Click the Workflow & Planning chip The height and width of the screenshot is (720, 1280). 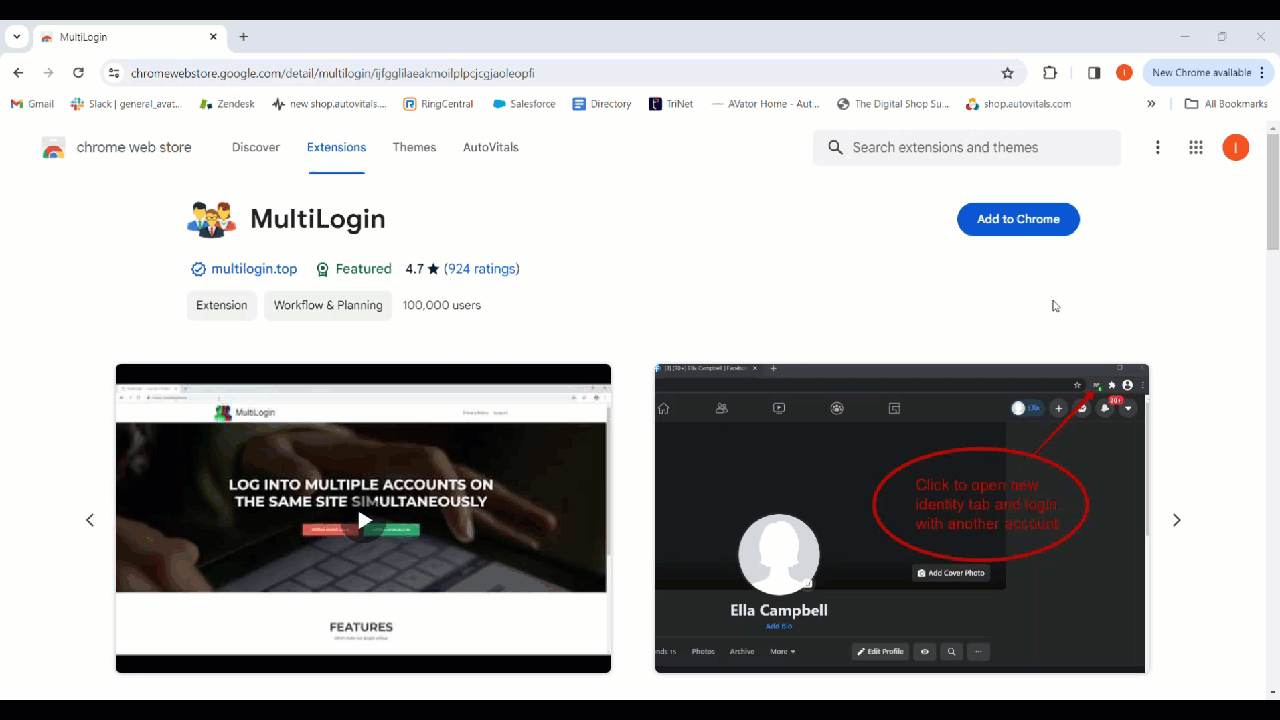tap(328, 305)
